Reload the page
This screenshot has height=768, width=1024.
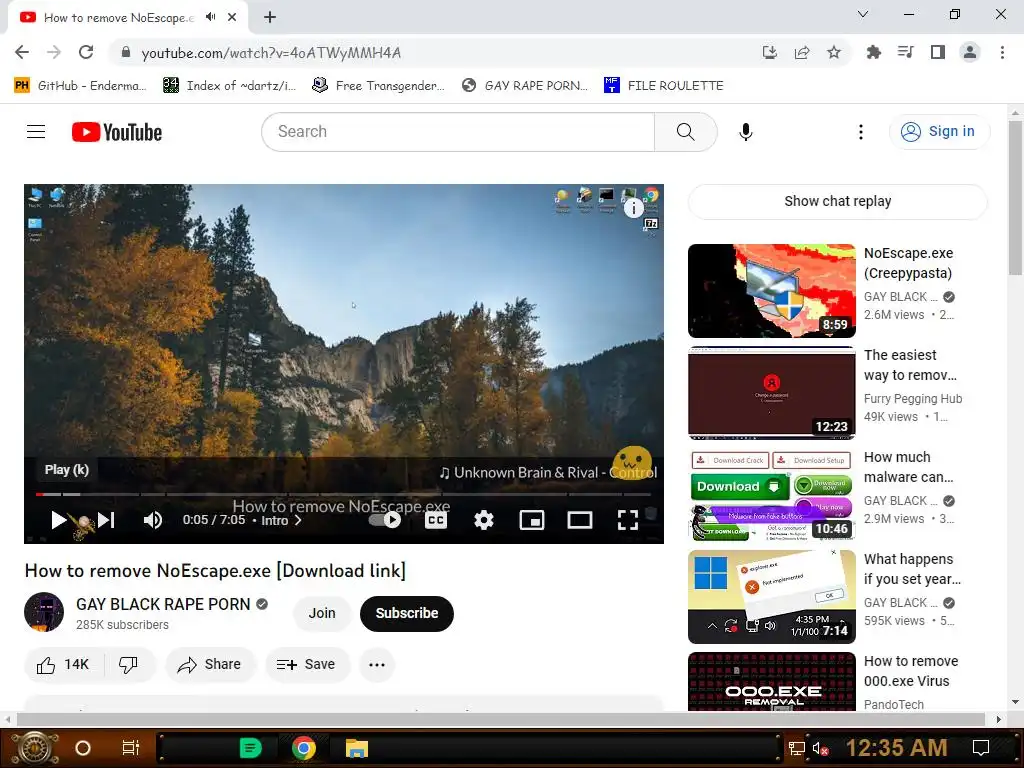86,52
